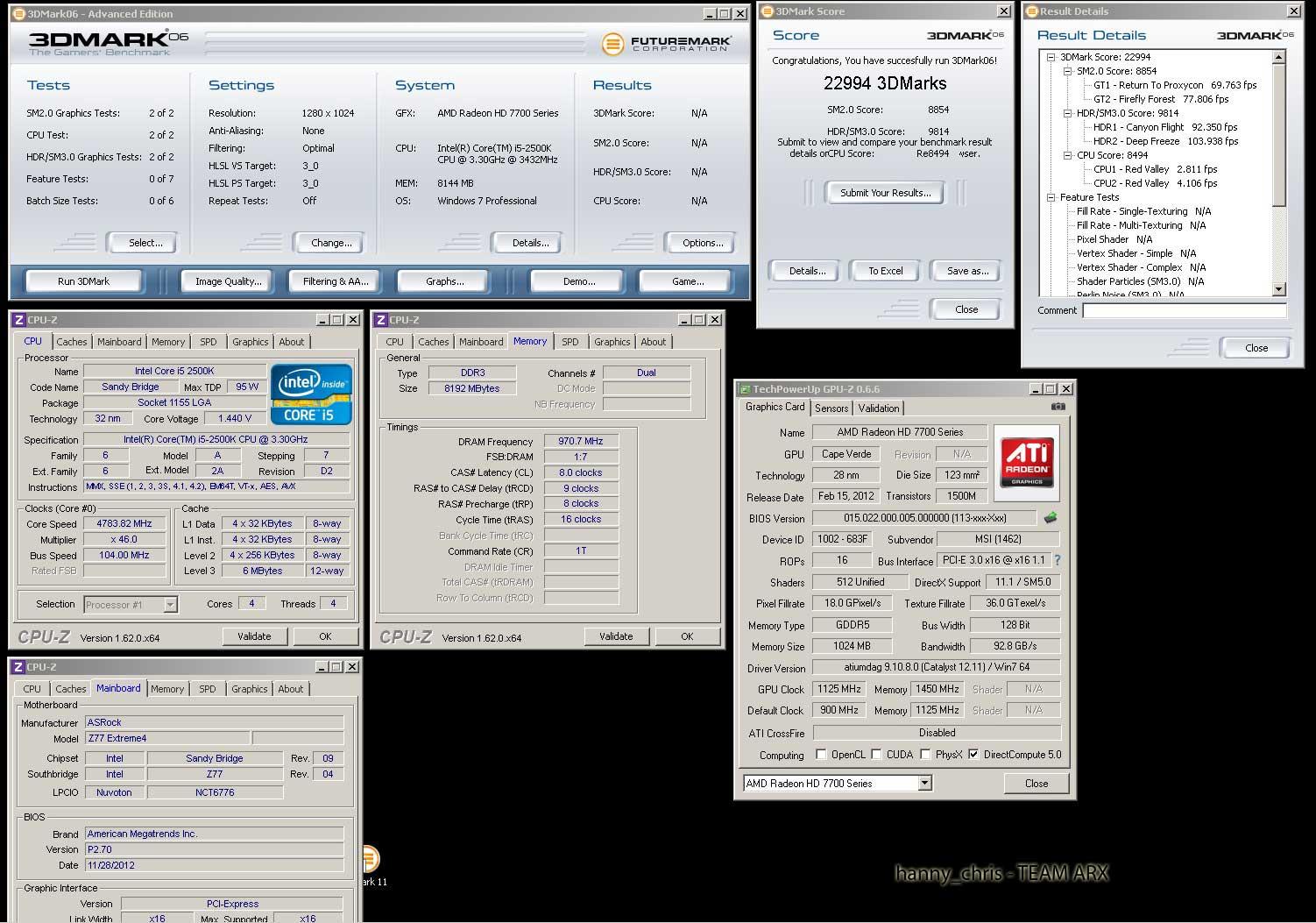Click Submit Your Results... button
Image resolution: width=1316 pixels, height=923 pixels.
click(x=886, y=193)
